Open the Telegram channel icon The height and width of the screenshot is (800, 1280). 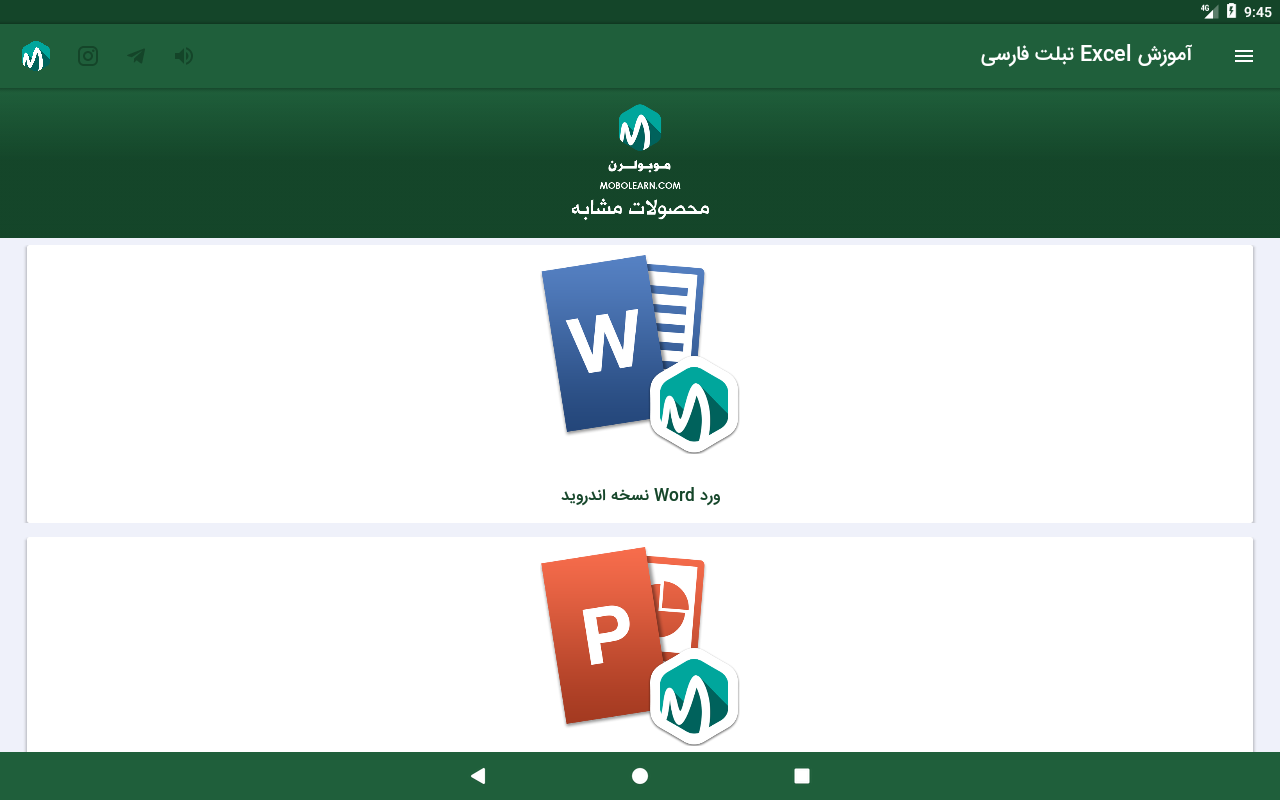point(136,56)
